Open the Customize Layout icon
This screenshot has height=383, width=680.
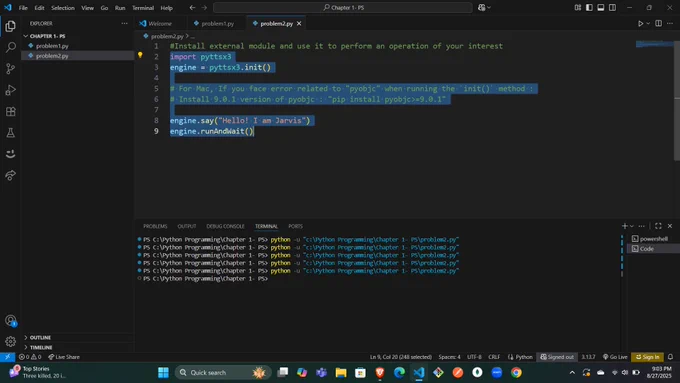[578, 7]
